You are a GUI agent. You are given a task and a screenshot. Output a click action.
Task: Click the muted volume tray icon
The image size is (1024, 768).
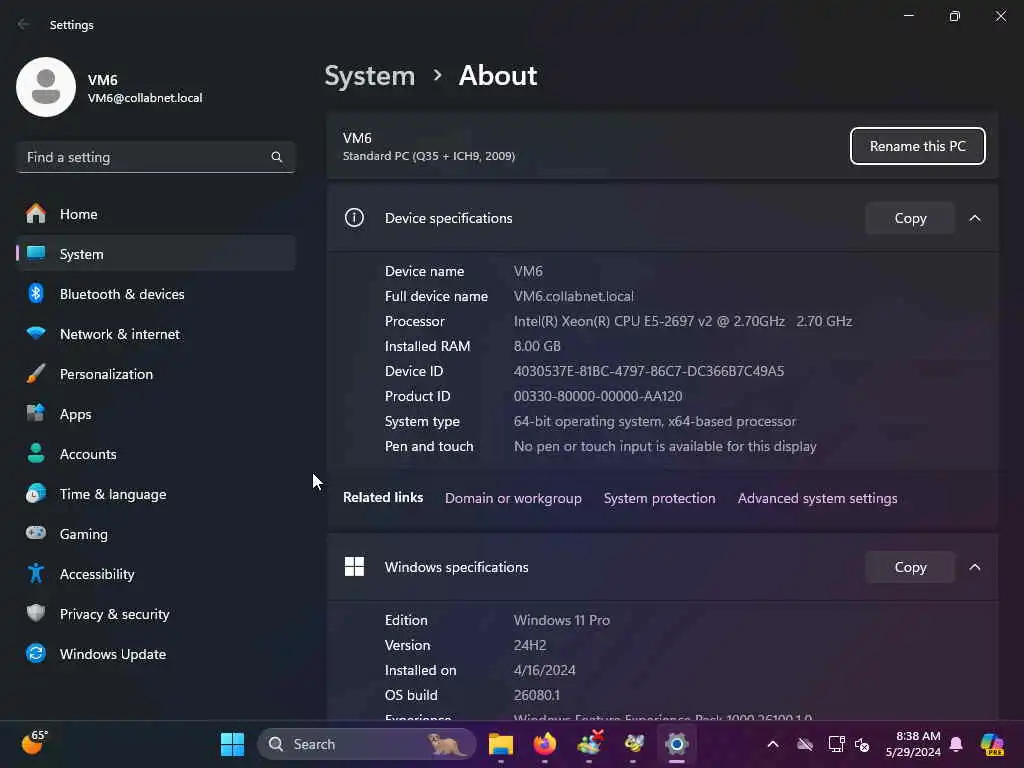point(862,744)
